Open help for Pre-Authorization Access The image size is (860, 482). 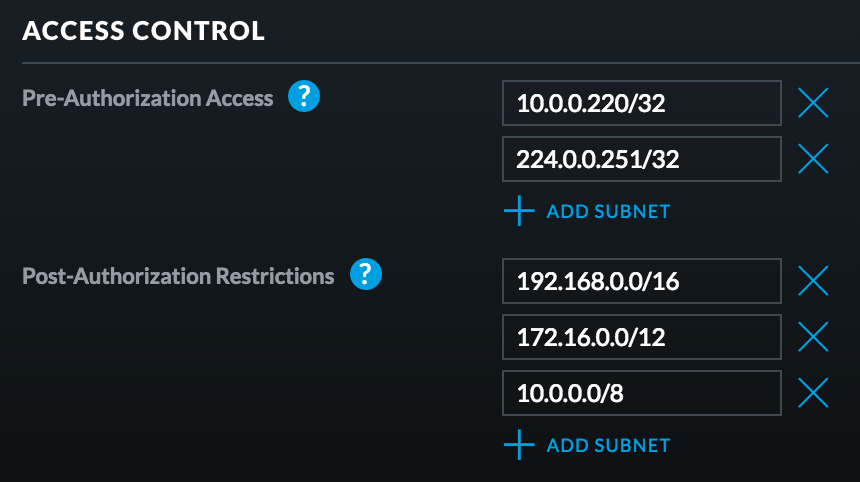pyautogui.click(x=304, y=97)
